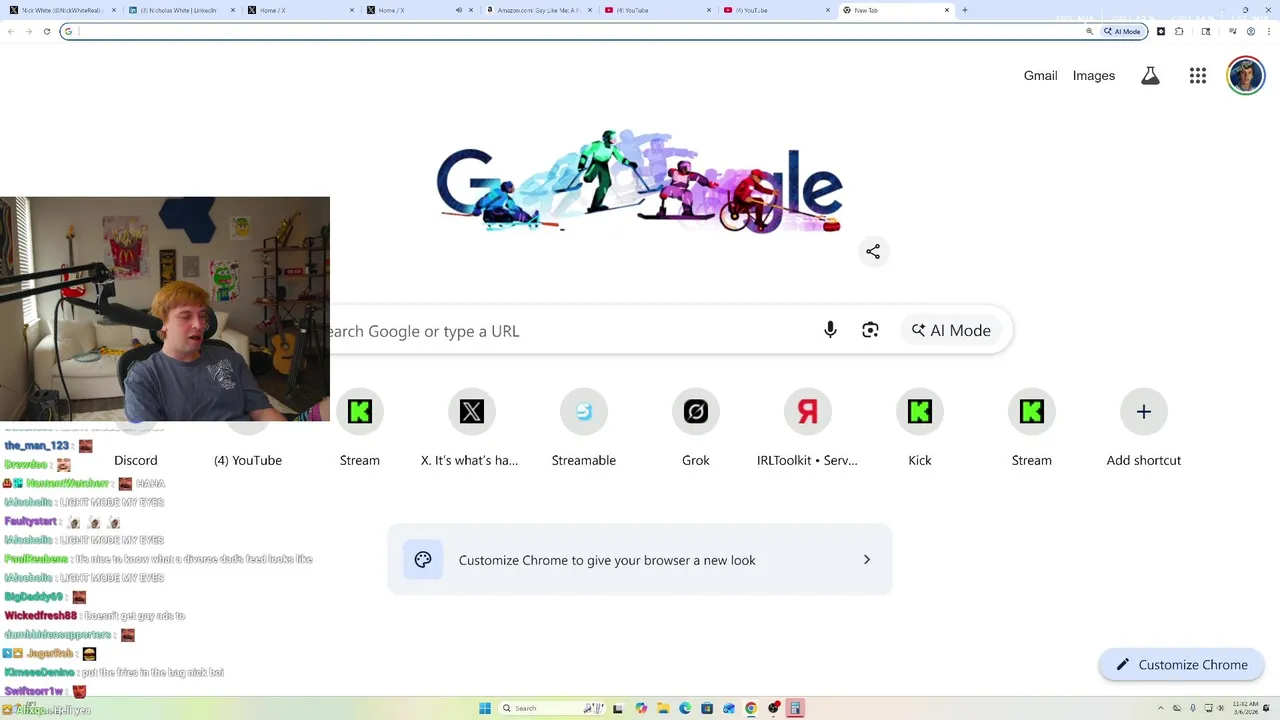Open Microsoft Store from the taskbar
Screen dimensions: 1280x720
click(x=707, y=708)
